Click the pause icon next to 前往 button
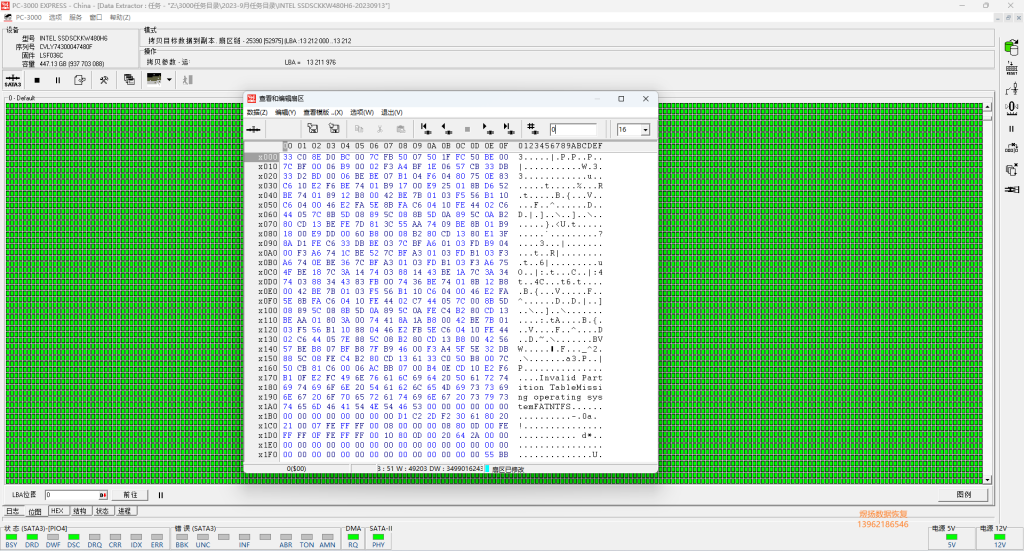 (x=161, y=495)
